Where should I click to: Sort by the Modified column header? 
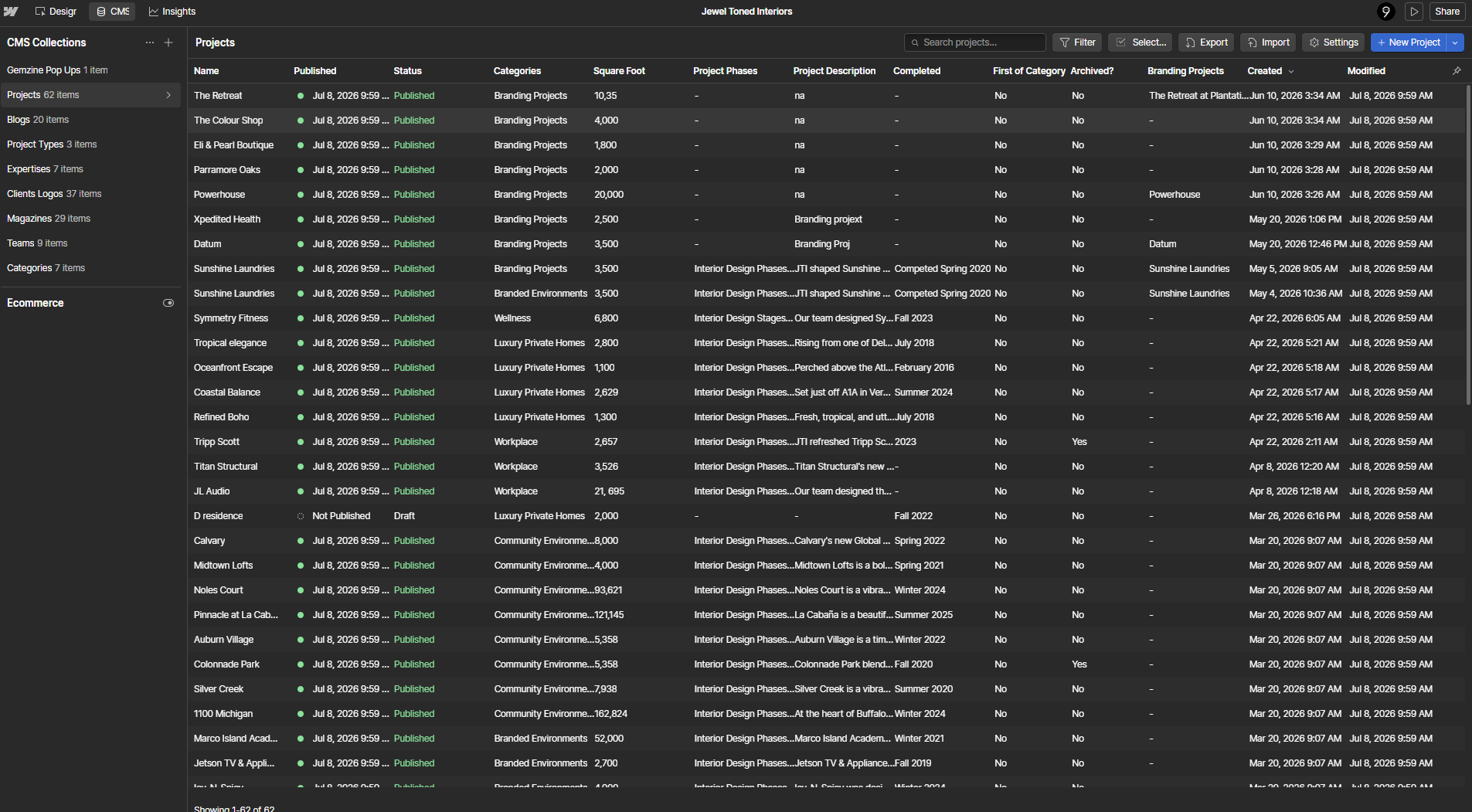pyautogui.click(x=1366, y=71)
